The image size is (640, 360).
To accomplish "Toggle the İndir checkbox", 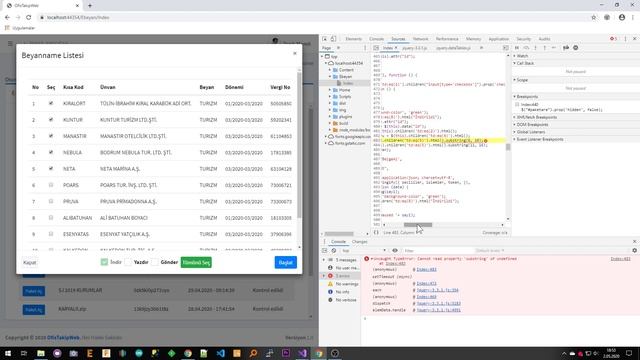I will pos(104,262).
